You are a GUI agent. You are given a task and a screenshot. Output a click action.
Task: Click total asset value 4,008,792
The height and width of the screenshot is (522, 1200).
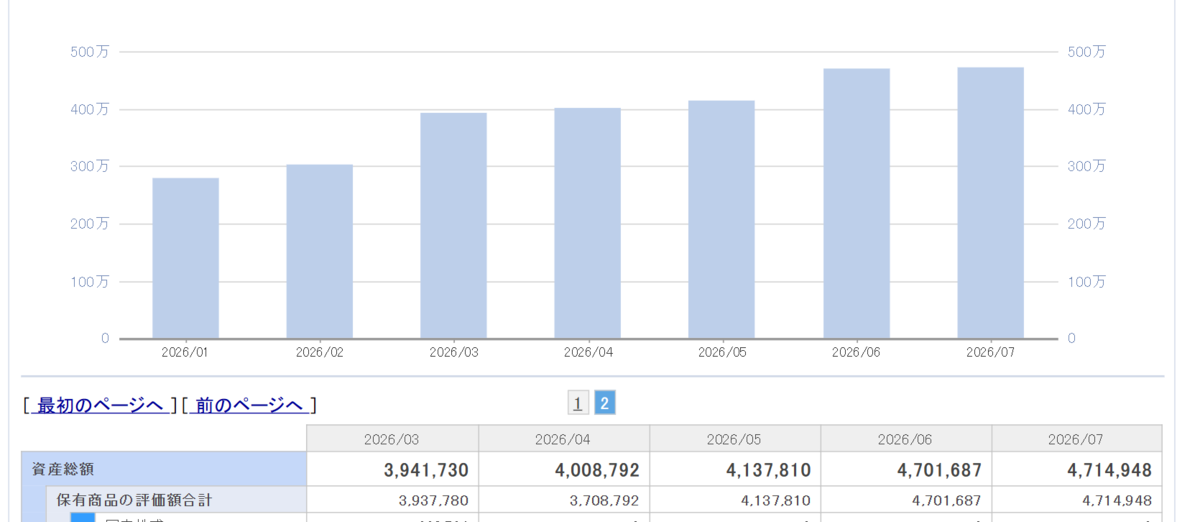pyautogui.click(x=597, y=470)
